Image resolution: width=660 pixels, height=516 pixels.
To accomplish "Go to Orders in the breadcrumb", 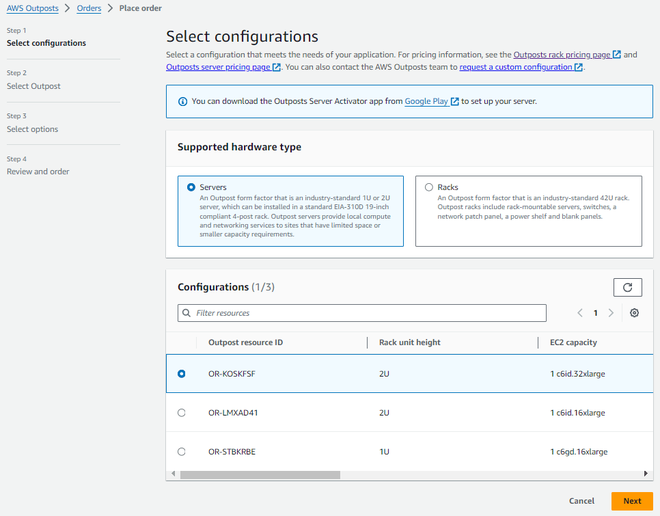I will (89, 8).
